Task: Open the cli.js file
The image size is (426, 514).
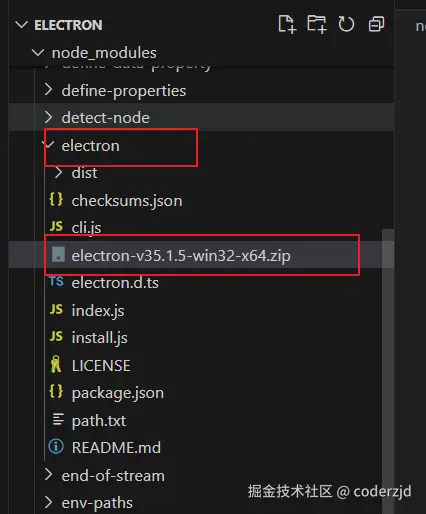Action: pos(86,228)
